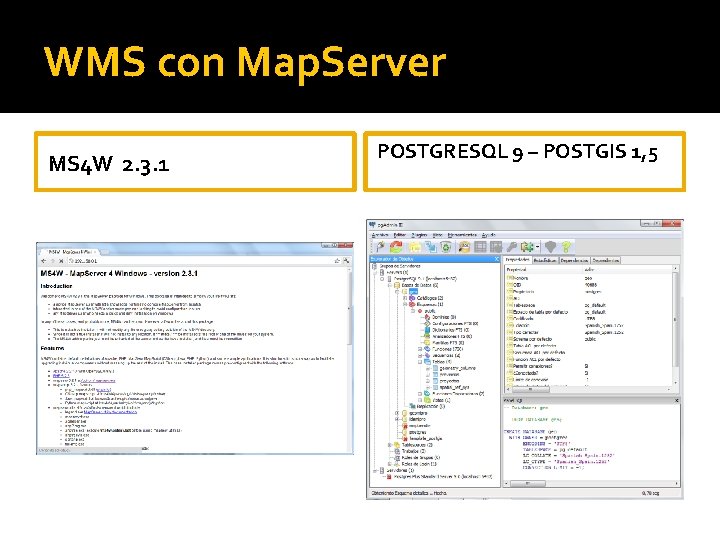Click the yellow question-mark help icon
Image resolution: width=720 pixels, height=540 pixels.
[566, 247]
